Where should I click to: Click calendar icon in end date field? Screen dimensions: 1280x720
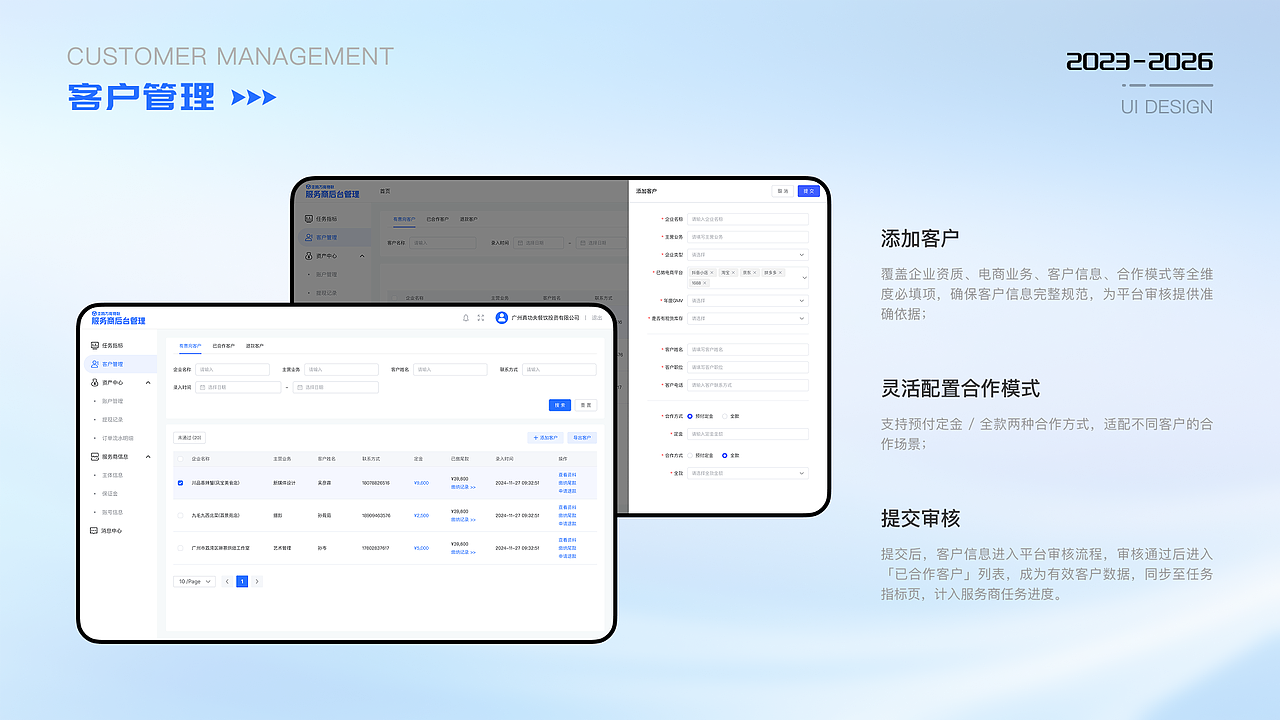(300, 387)
